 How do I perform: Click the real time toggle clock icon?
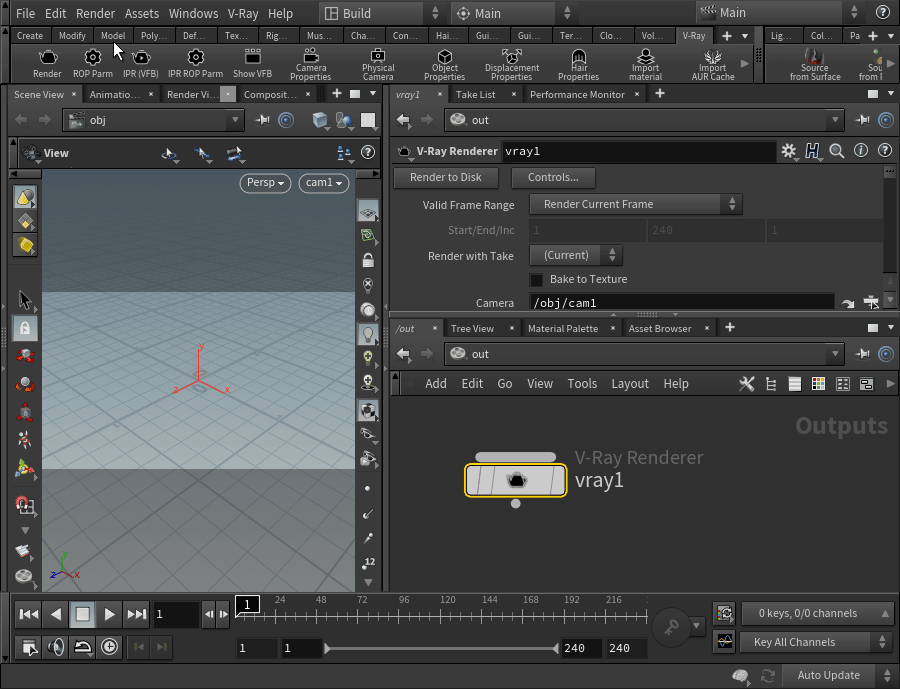coord(109,647)
